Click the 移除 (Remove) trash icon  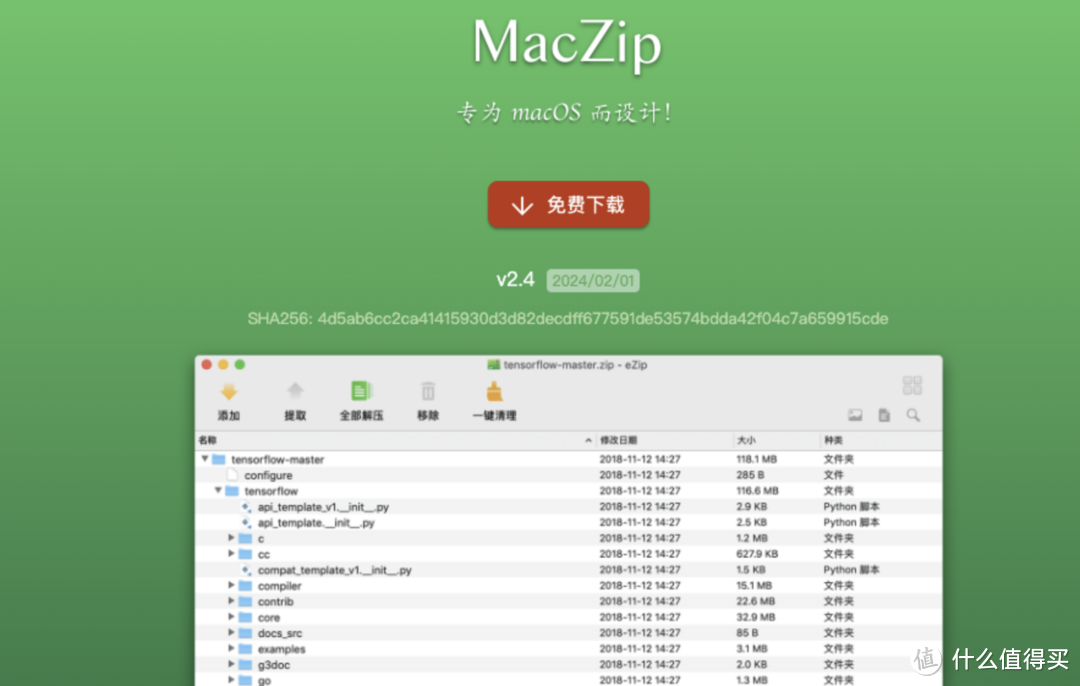428,391
